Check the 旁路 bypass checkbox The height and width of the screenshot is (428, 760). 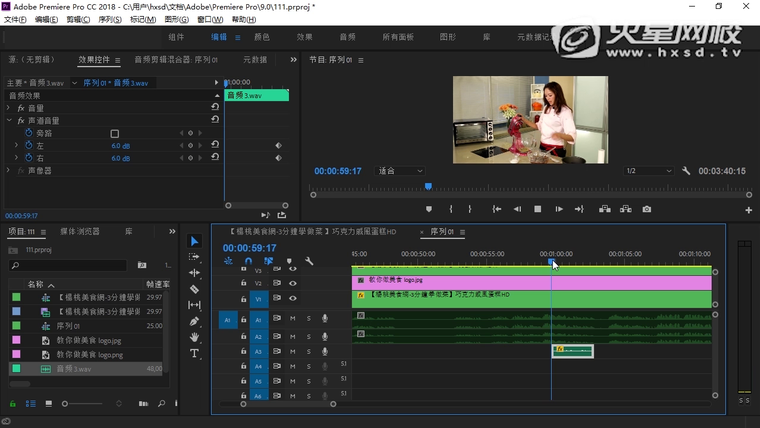click(x=115, y=133)
